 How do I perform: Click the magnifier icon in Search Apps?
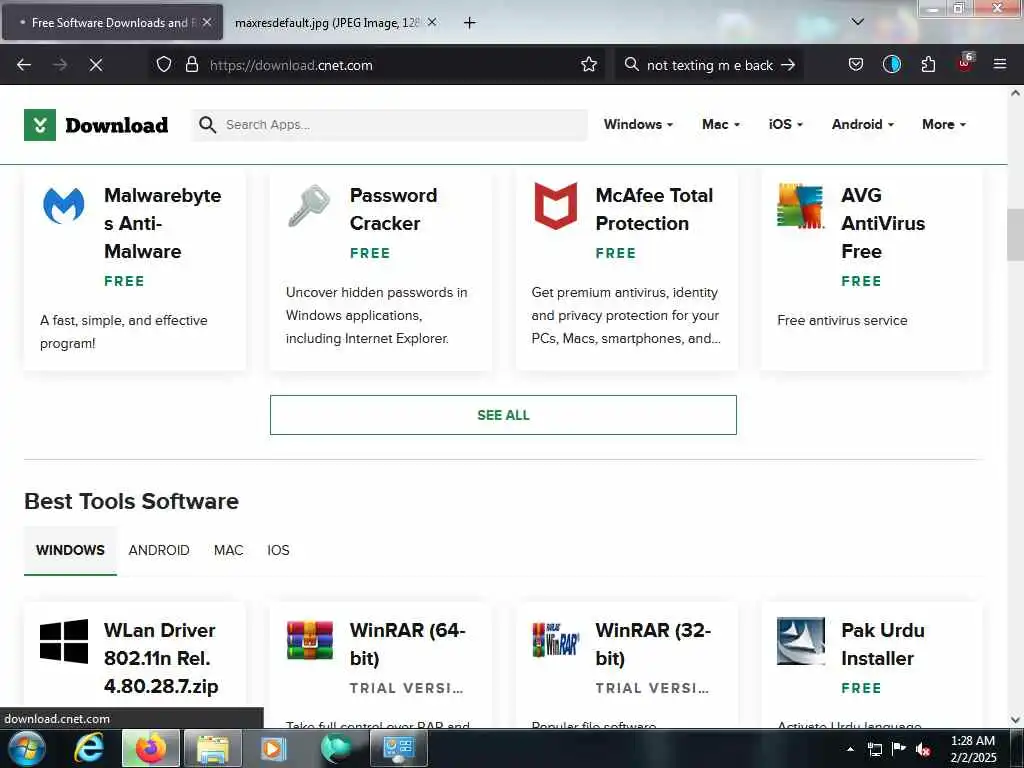tap(207, 125)
